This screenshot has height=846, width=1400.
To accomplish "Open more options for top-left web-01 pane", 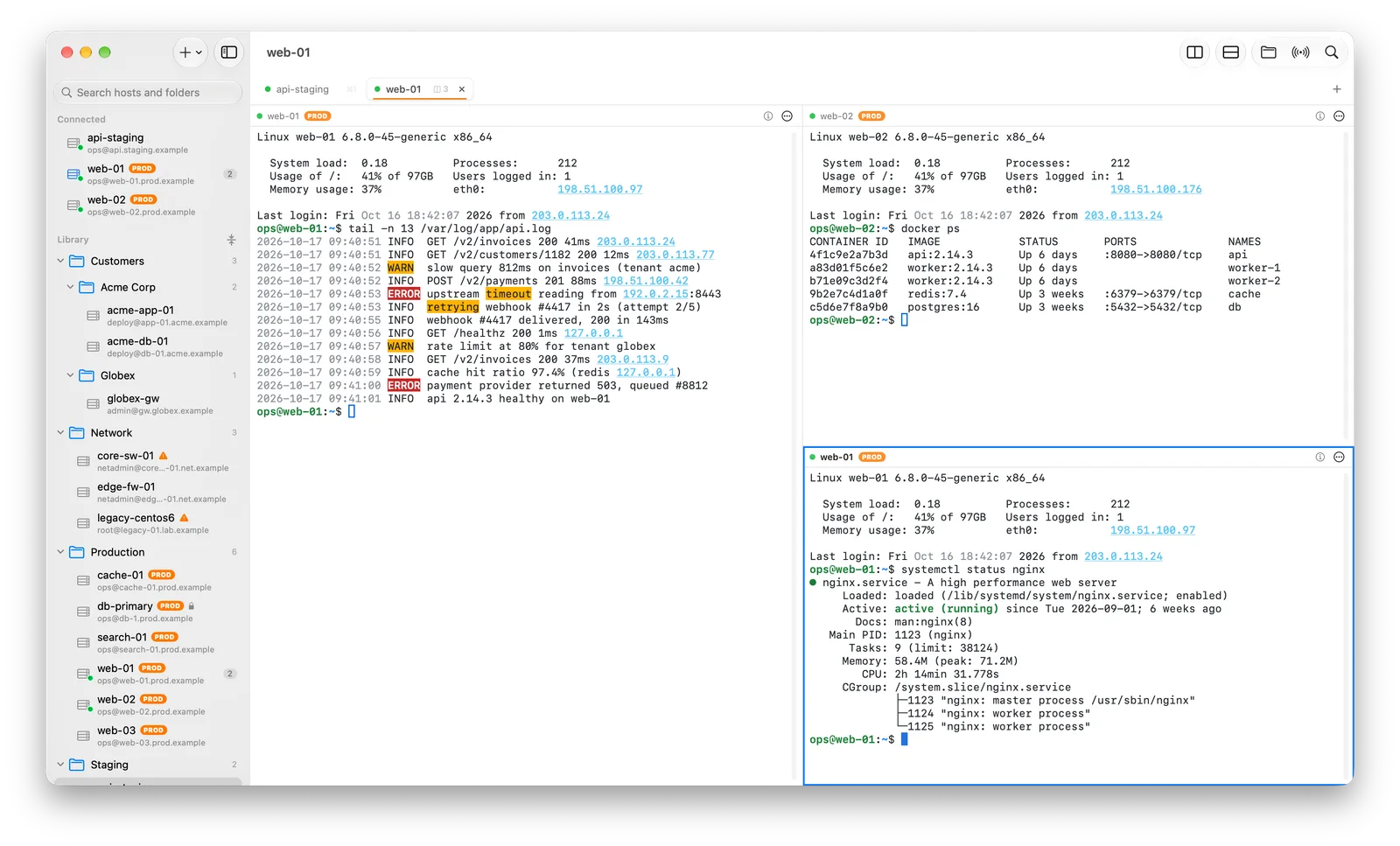I will click(787, 116).
